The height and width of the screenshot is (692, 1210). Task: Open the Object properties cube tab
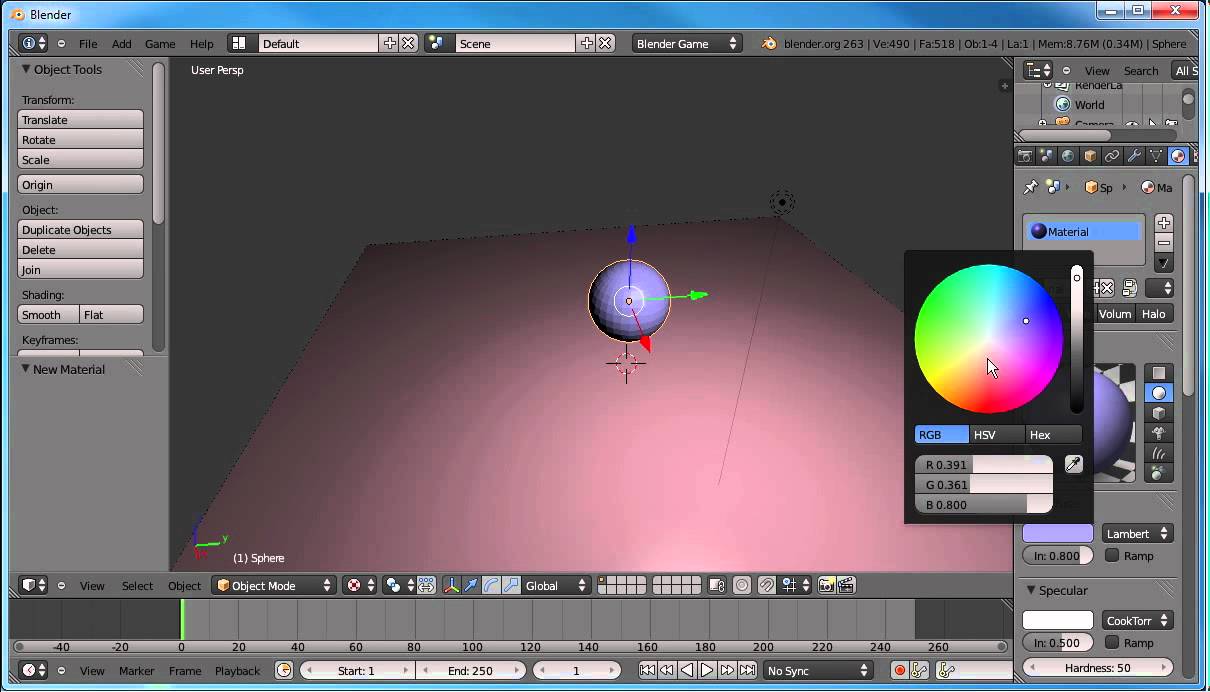(x=1090, y=156)
